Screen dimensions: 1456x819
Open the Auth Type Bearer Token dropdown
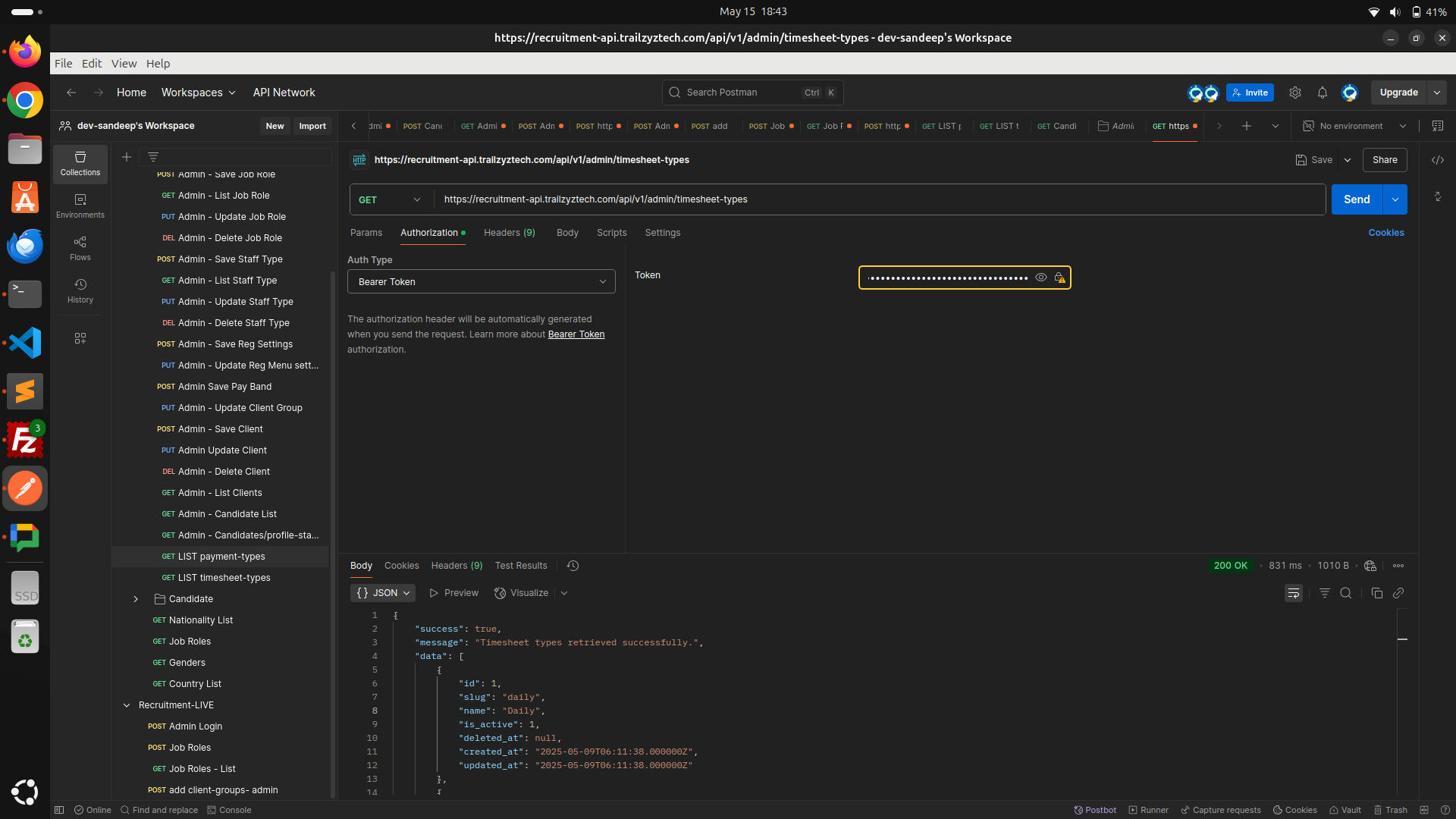pyautogui.click(x=482, y=281)
